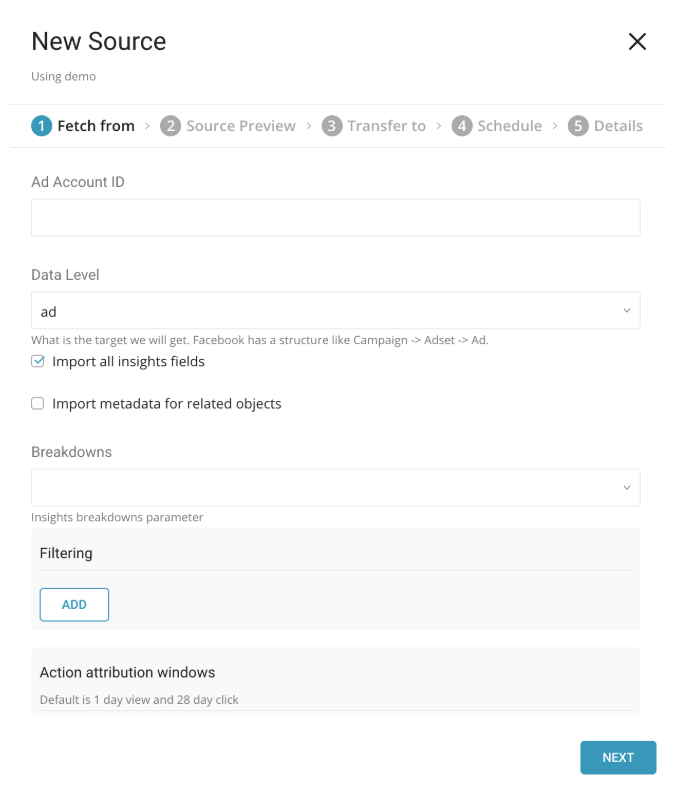This screenshot has width=682, height=802.
Task: Click the step 1 number circle
Action: click(41, 126)
